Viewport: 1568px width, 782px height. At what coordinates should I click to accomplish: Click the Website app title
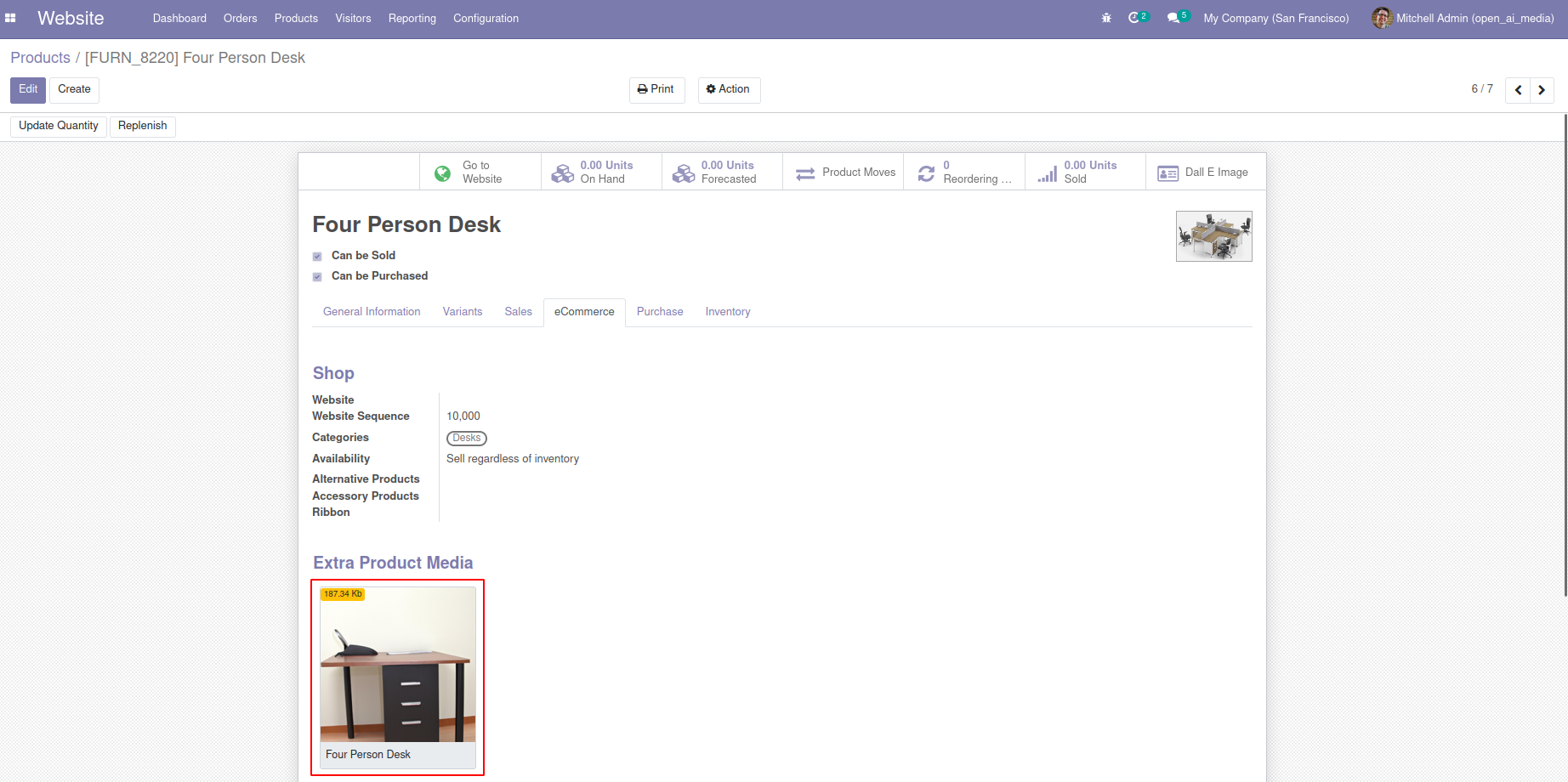point(71,18)
